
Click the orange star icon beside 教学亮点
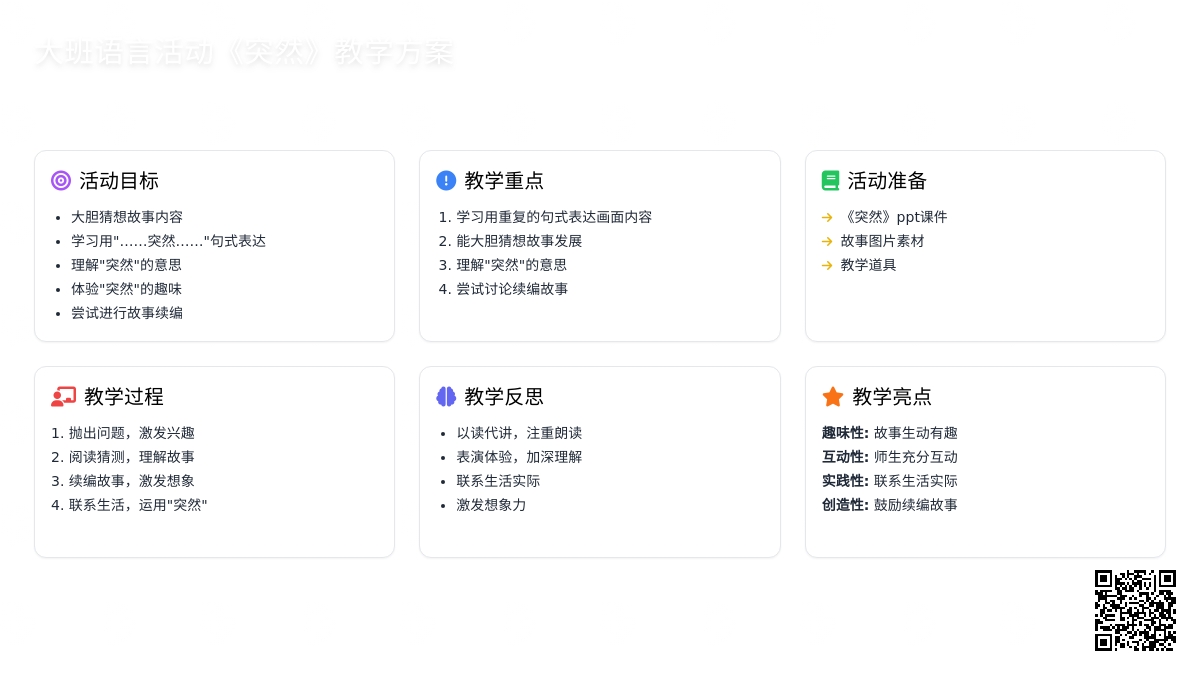point(832,397)
